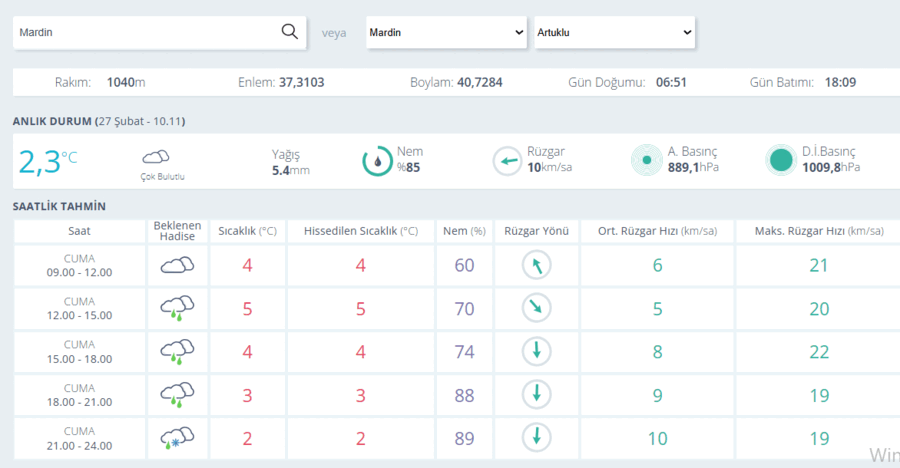Viewport: 900px width, 468px height.
Task: Click the Çok Bulutlu cloud icon
Action: click(156, 156)
